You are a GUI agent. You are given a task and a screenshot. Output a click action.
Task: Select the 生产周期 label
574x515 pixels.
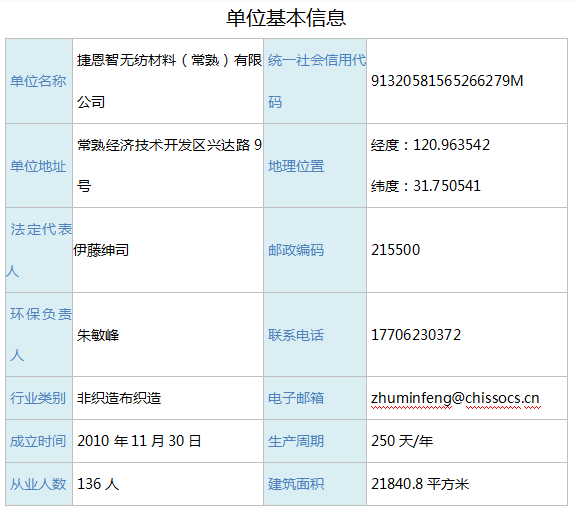(x=296, y=441)
